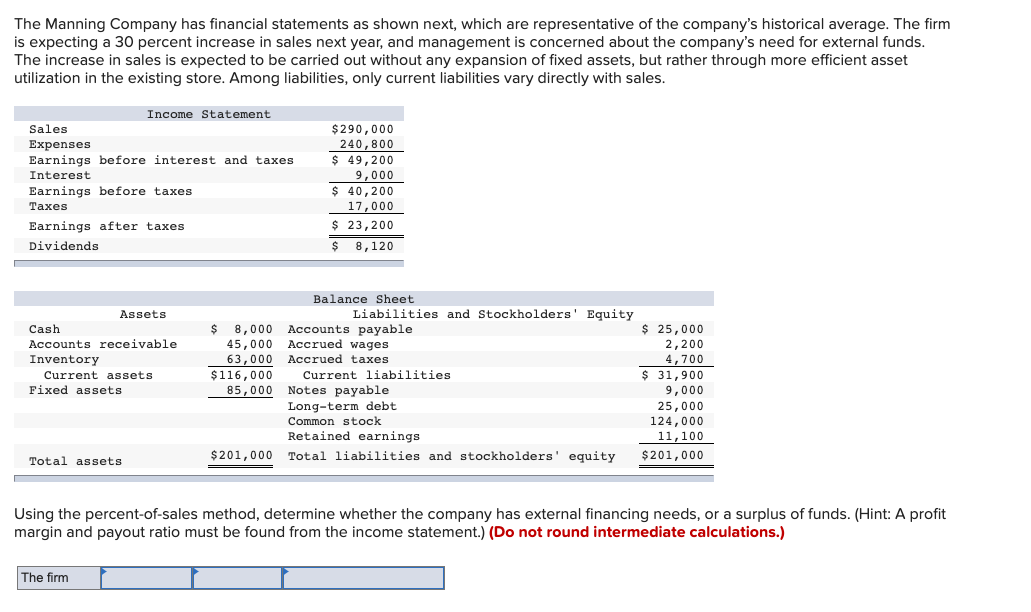Image resolution: width=1031 pixels, height=612 pixels.
Task: Select Current assets value $116,000
Action: 241,375
